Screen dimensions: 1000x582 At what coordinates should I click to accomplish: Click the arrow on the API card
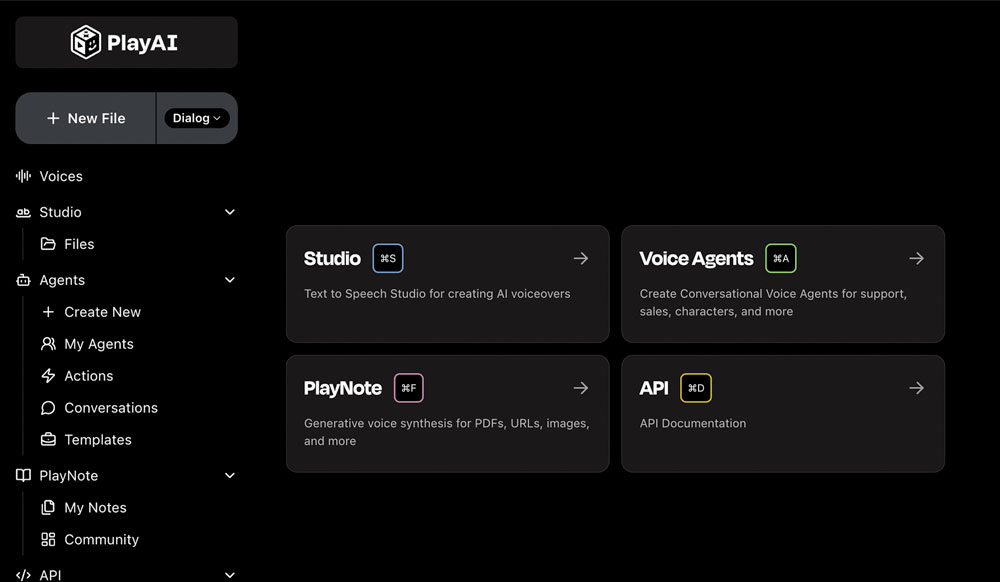pyautogui.click(x=916, y=388)
